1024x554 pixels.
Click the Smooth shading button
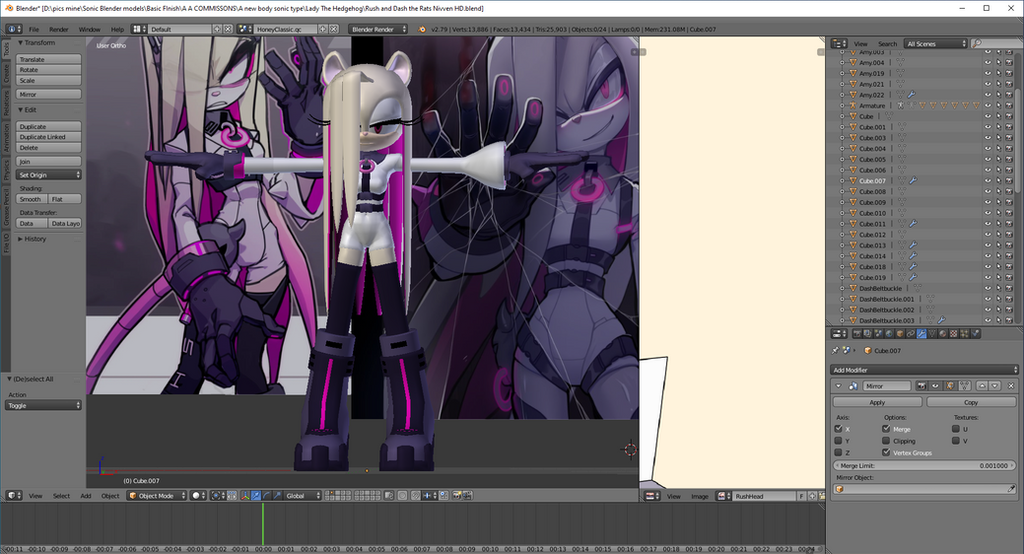pyautogui.click(x=32, y=199)
